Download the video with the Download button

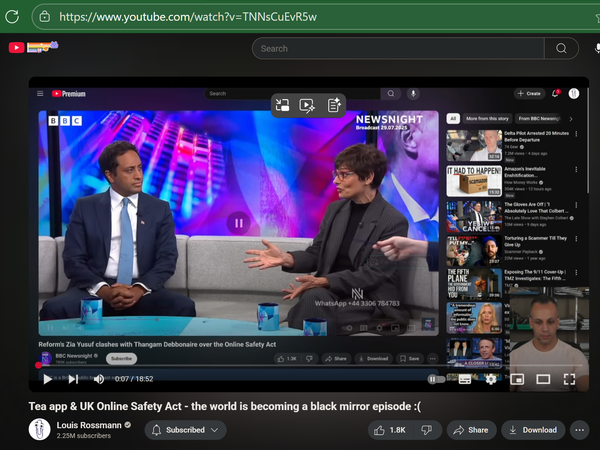533,430
